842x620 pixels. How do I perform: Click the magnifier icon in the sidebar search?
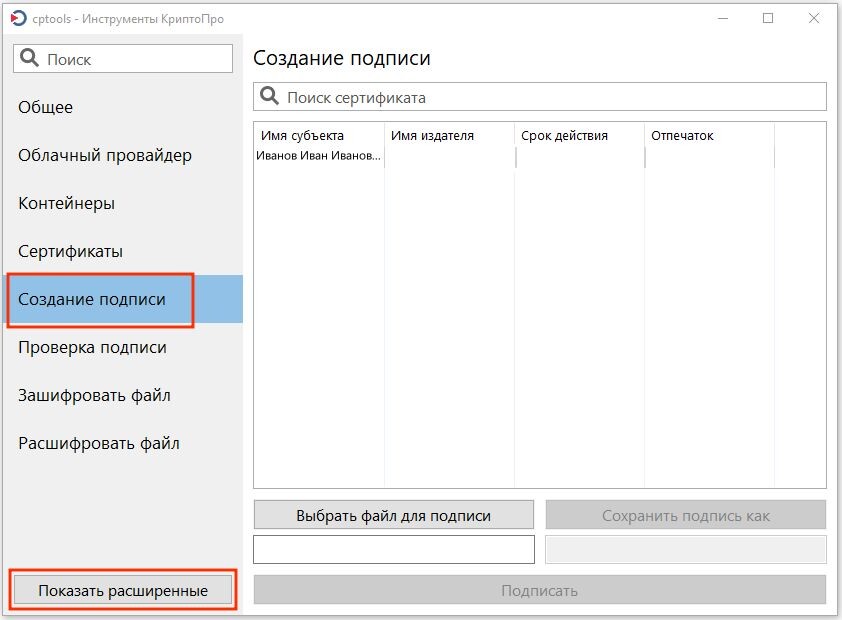click(x=29, y=57)
